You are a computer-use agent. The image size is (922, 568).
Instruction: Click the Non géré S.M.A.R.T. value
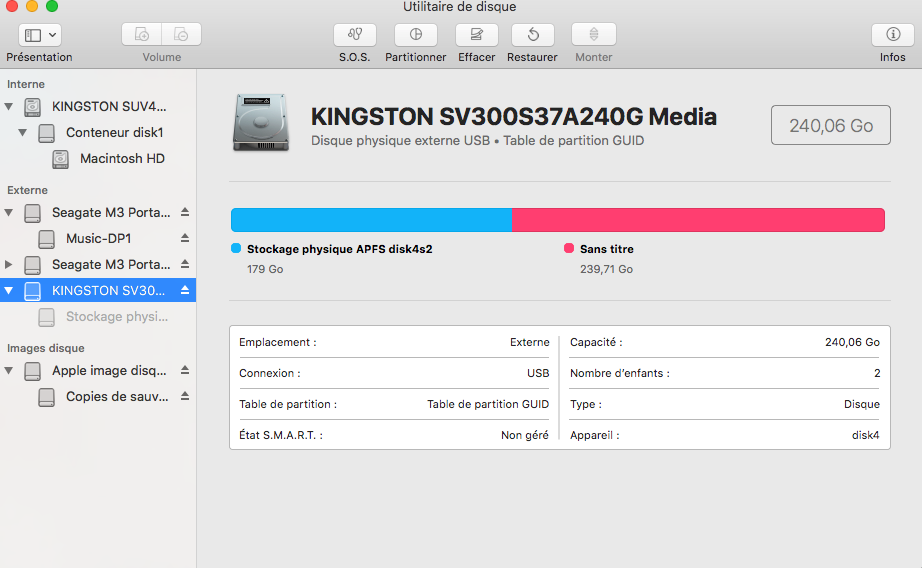[x=525, y=435]
